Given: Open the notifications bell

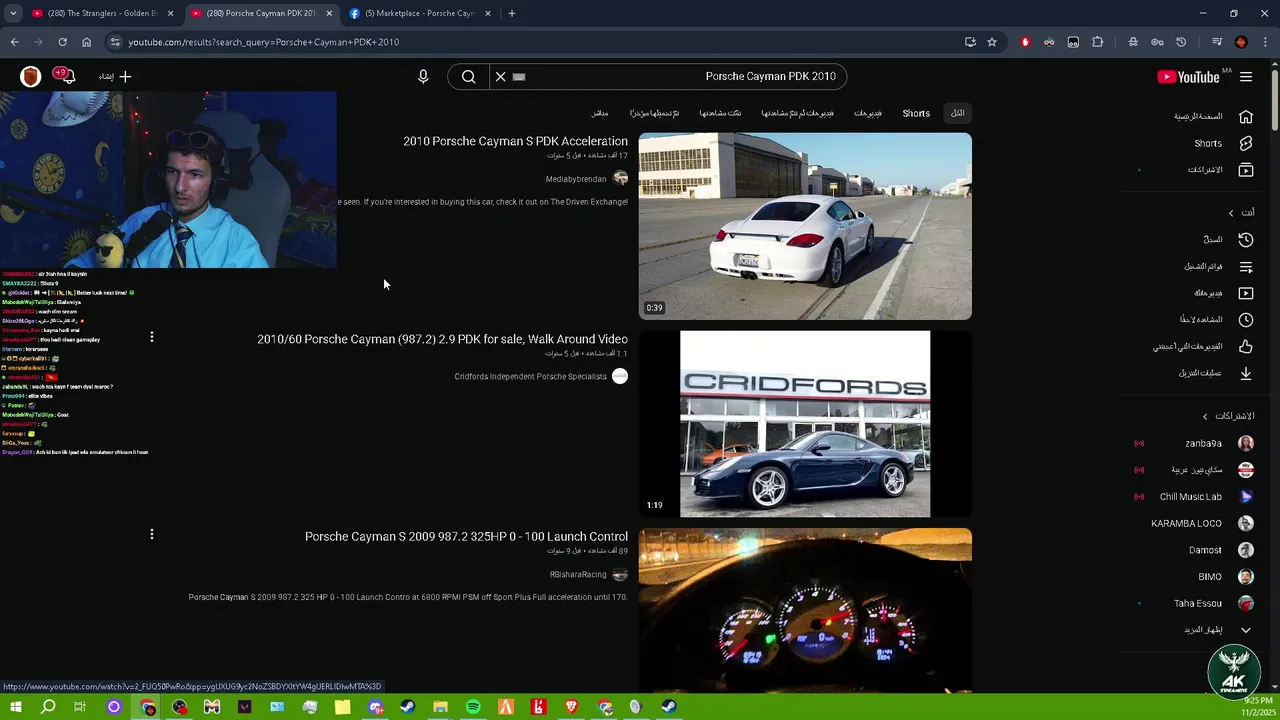Looking at the screenshot, I should pyautogui.click(x=66, y=76).
